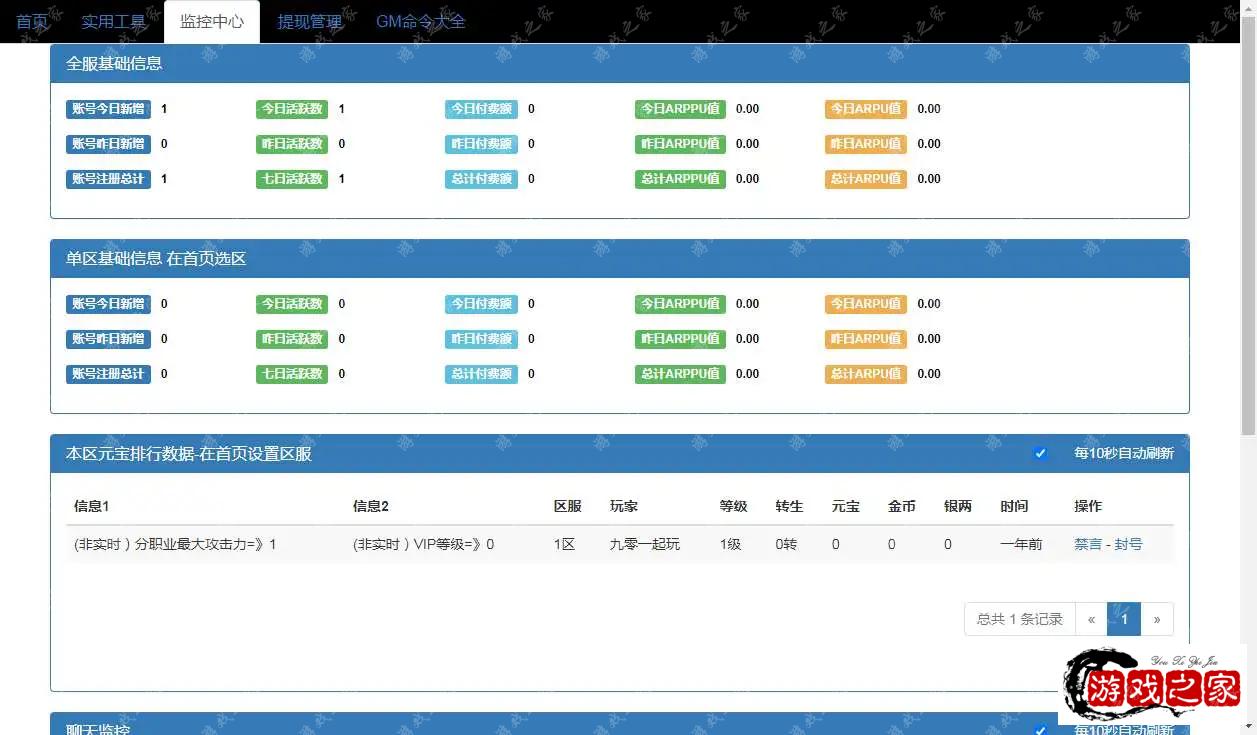1257x735 pixels.
Task: Click 总计付费额 badge in 全服基础信息 panel
Action: [481, 179]
